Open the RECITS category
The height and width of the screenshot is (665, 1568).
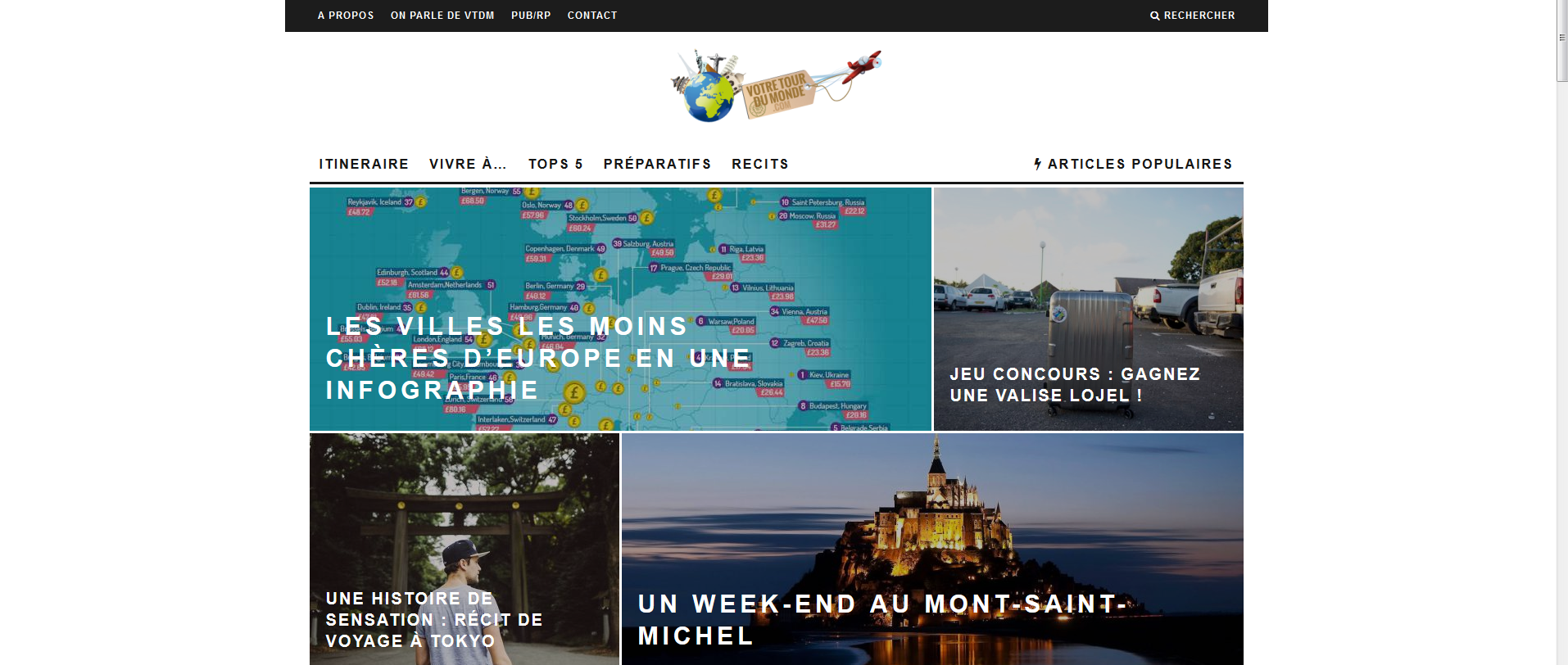(x=760, y=164)
